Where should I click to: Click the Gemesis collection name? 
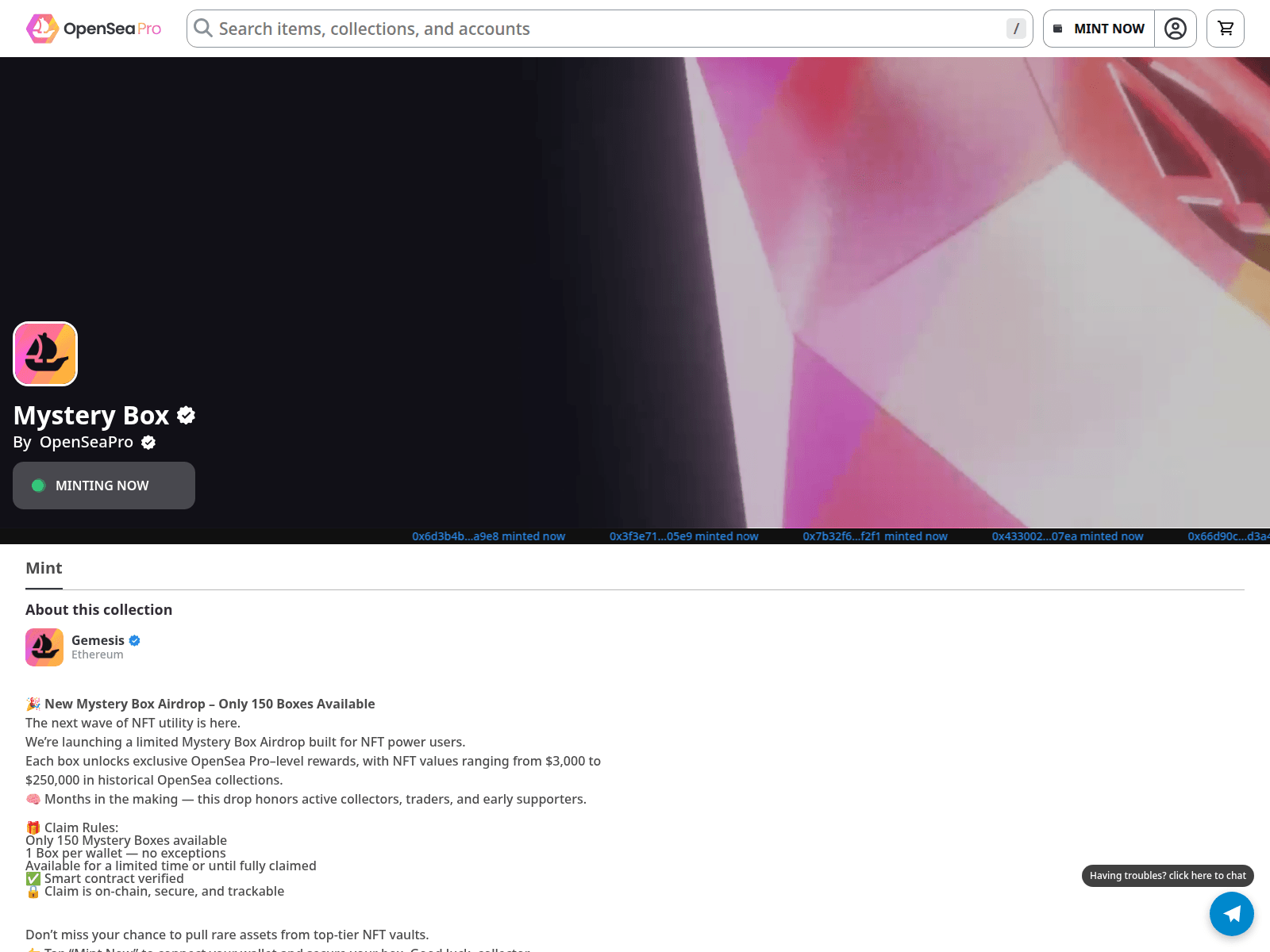pos(98,640)
